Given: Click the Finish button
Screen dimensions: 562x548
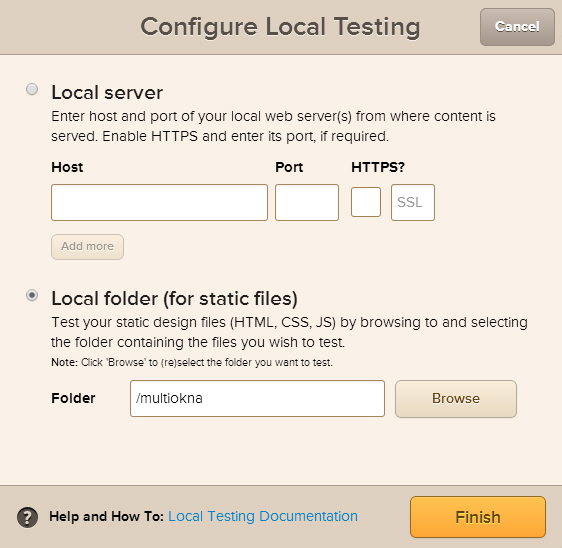Looking at the screenshot, I should [478, 517].
